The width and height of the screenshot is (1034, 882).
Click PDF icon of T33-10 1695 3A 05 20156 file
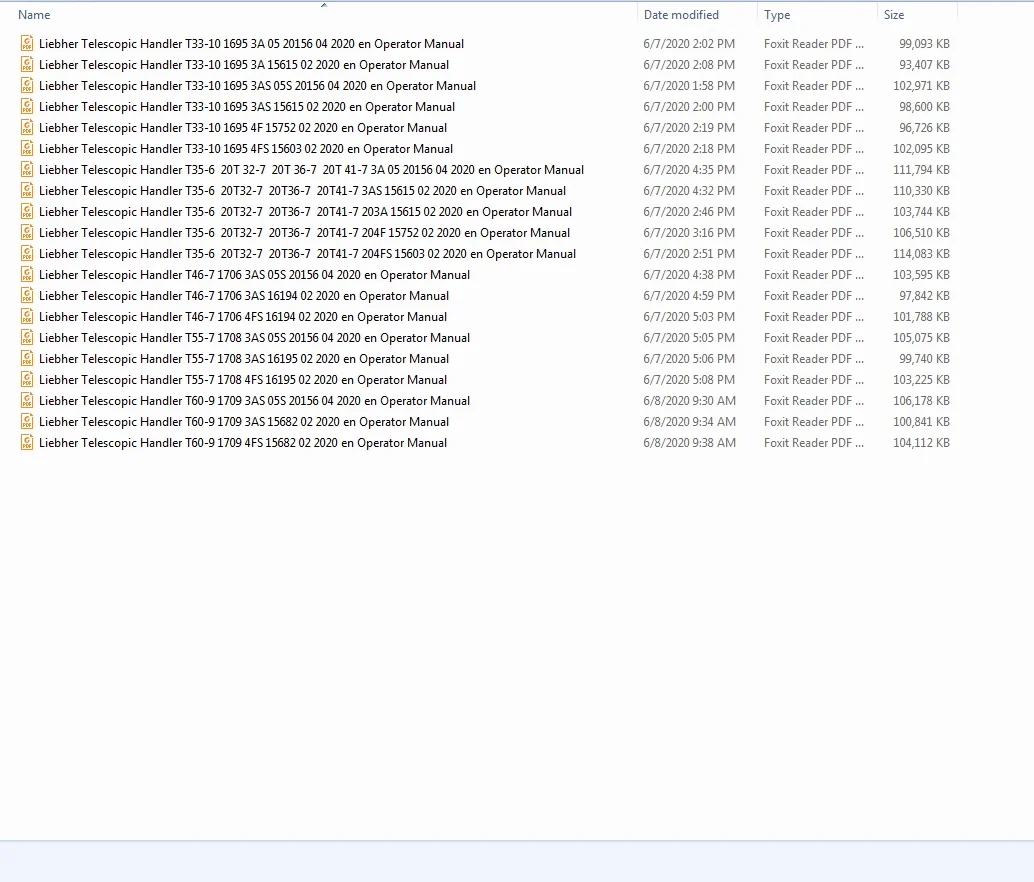coord(26,44)
